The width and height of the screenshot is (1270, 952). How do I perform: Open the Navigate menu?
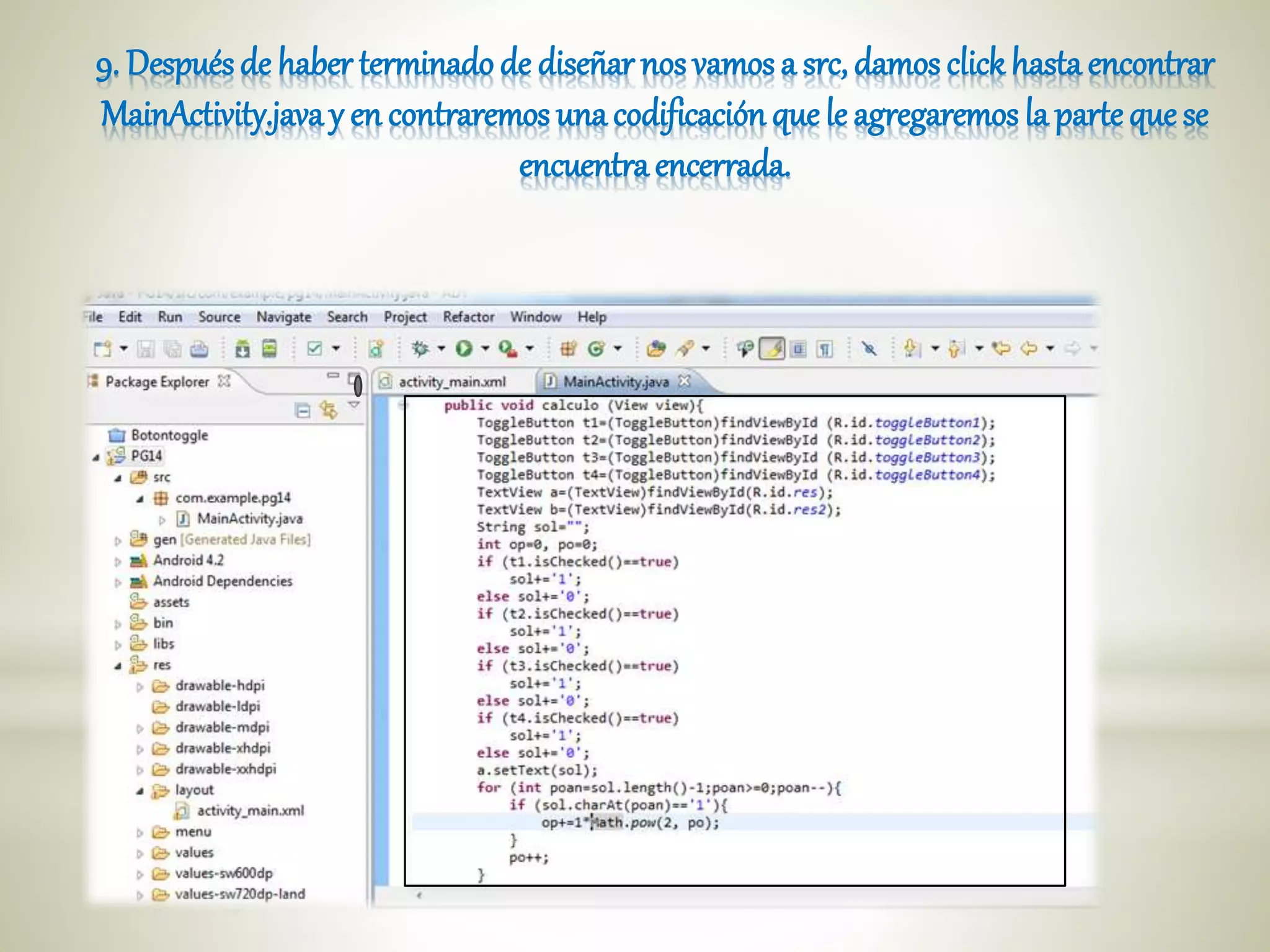point(284,317)
